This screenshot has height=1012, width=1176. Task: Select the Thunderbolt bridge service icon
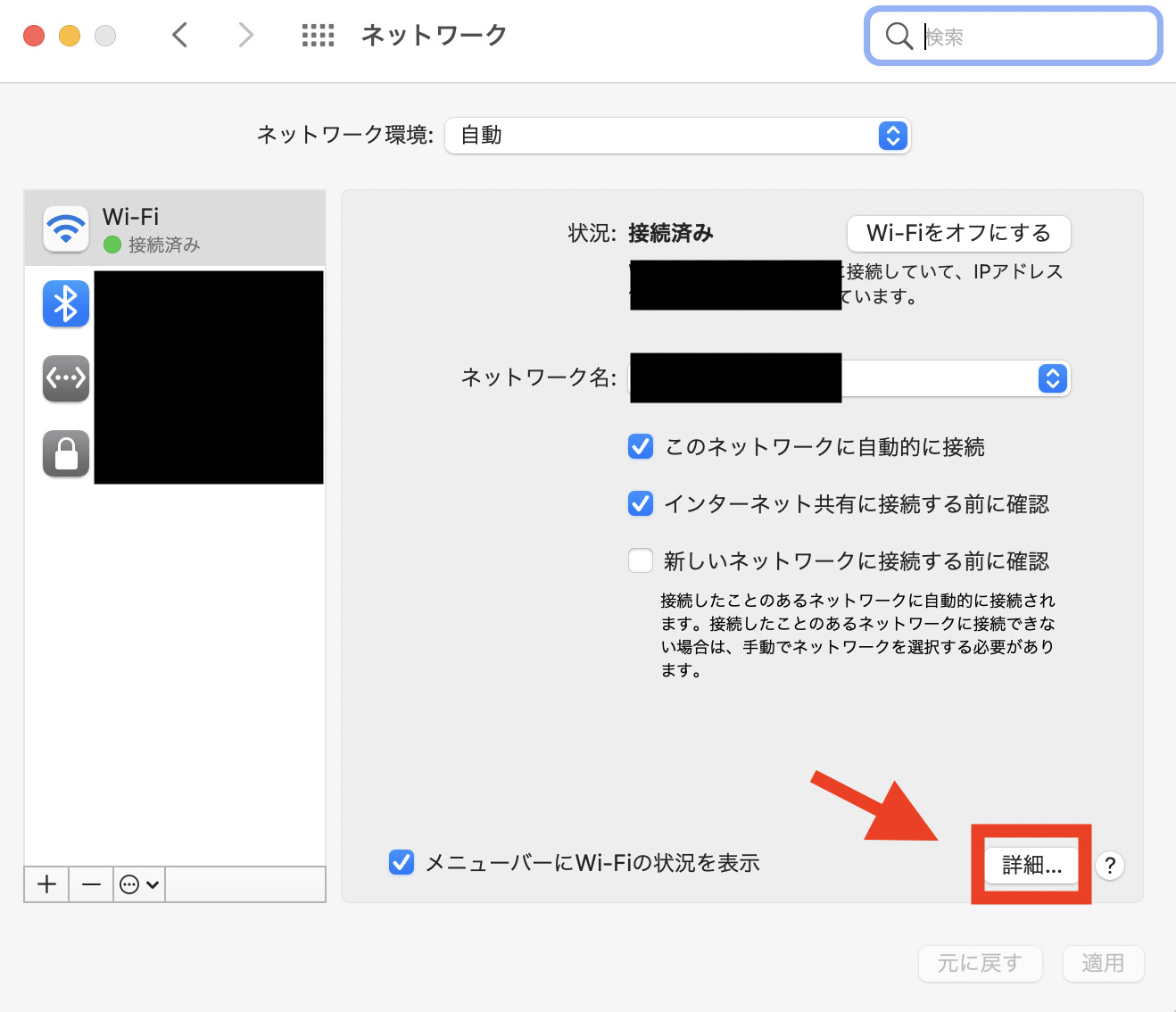pos(66,378)
